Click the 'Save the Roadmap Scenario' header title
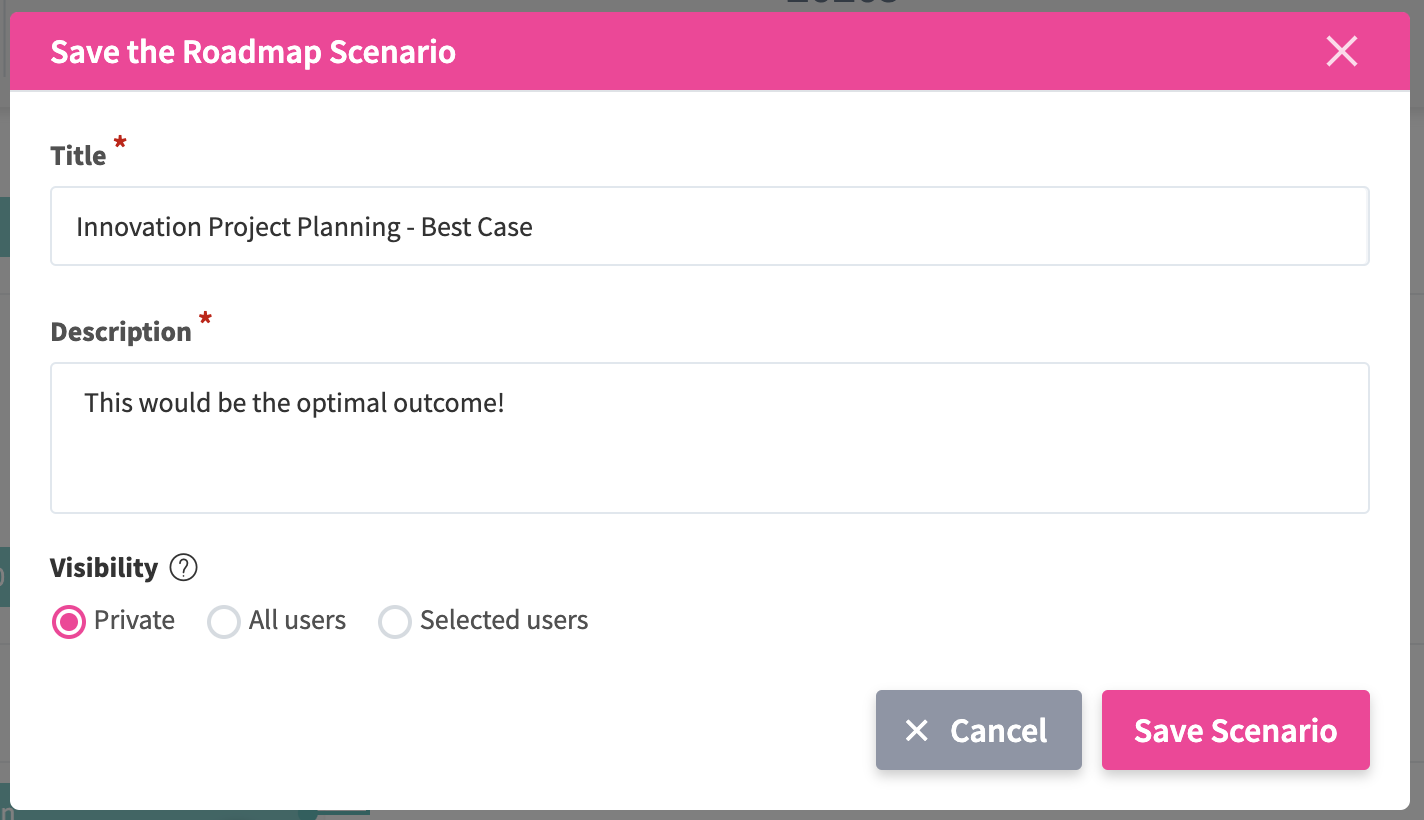The image size is (1424, 820). click(x=253, y=52)
